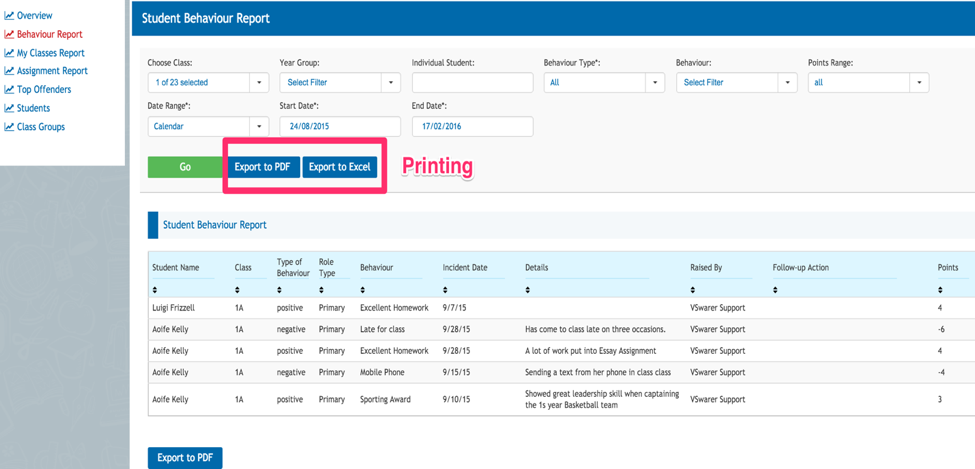Click the Raised By column header

tap(706, 267)
